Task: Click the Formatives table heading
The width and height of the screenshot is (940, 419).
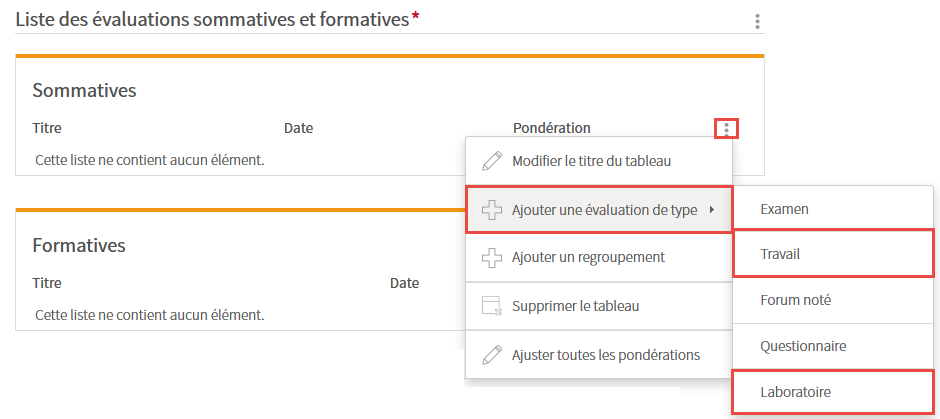Action: coord(79,245)
